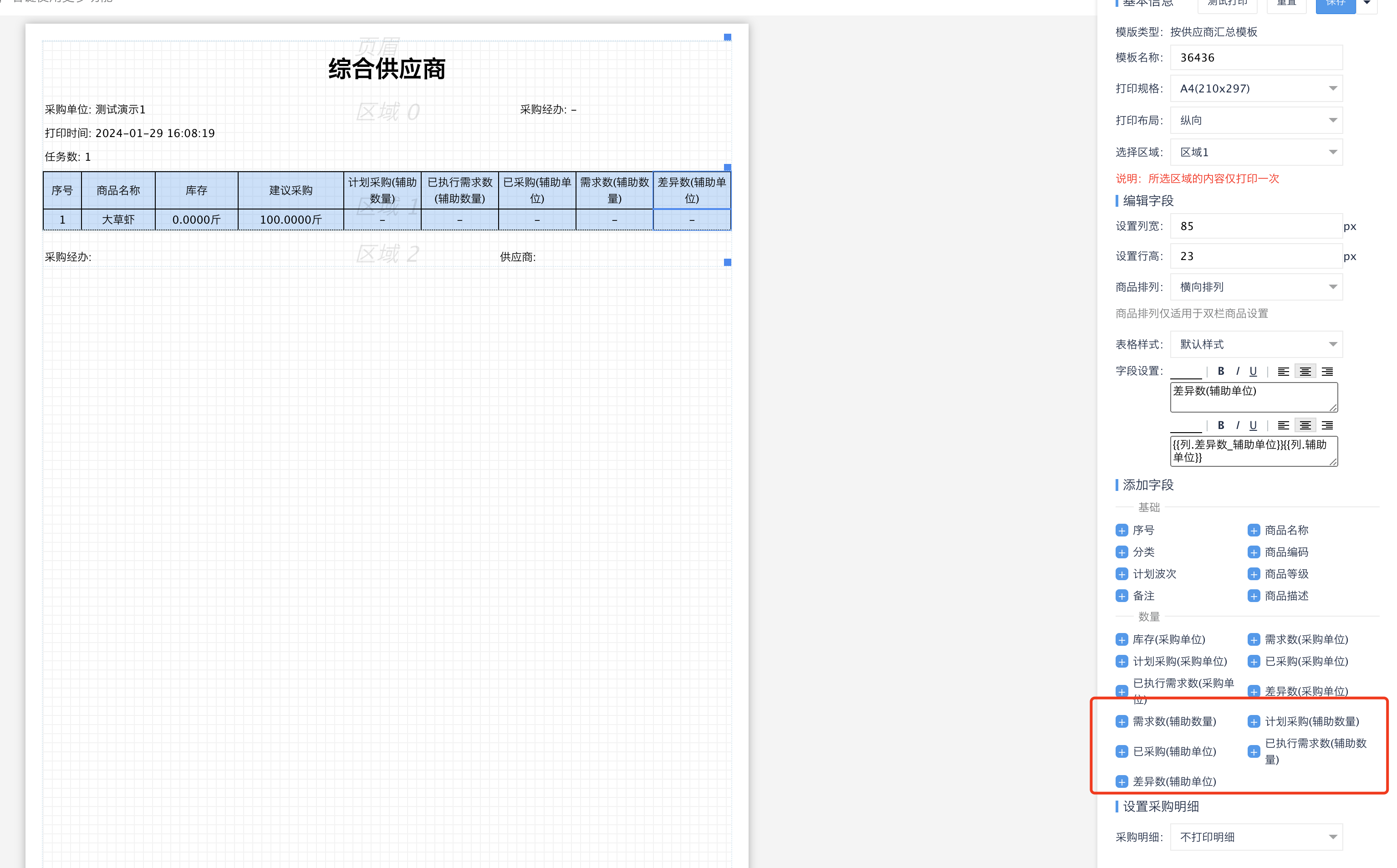Add the 商品描述 field via plus icon
The image size is (1397, 868).
(x=1254, y=595)
